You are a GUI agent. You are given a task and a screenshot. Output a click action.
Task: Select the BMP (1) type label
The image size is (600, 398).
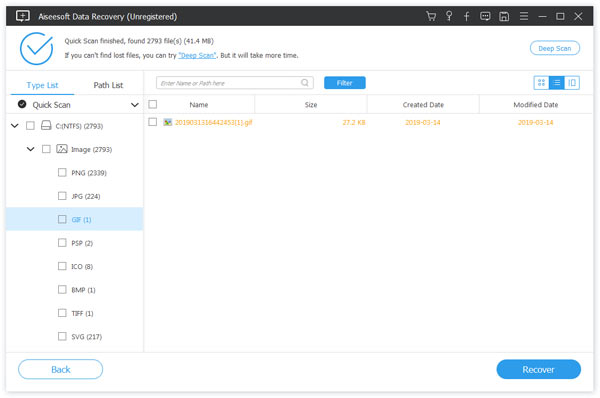tap(83, 290)
